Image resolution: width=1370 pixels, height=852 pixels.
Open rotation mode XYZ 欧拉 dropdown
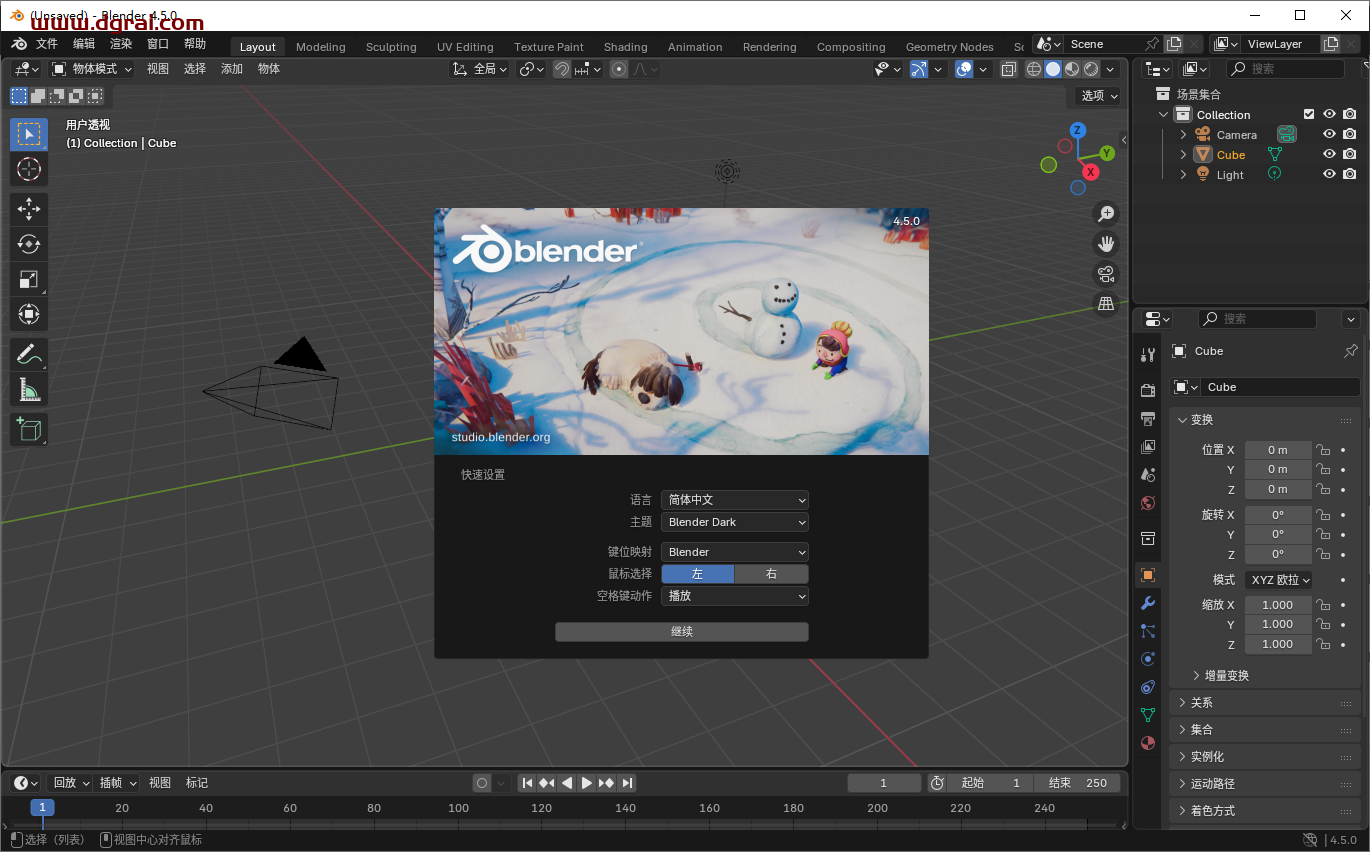[1279, 580]
